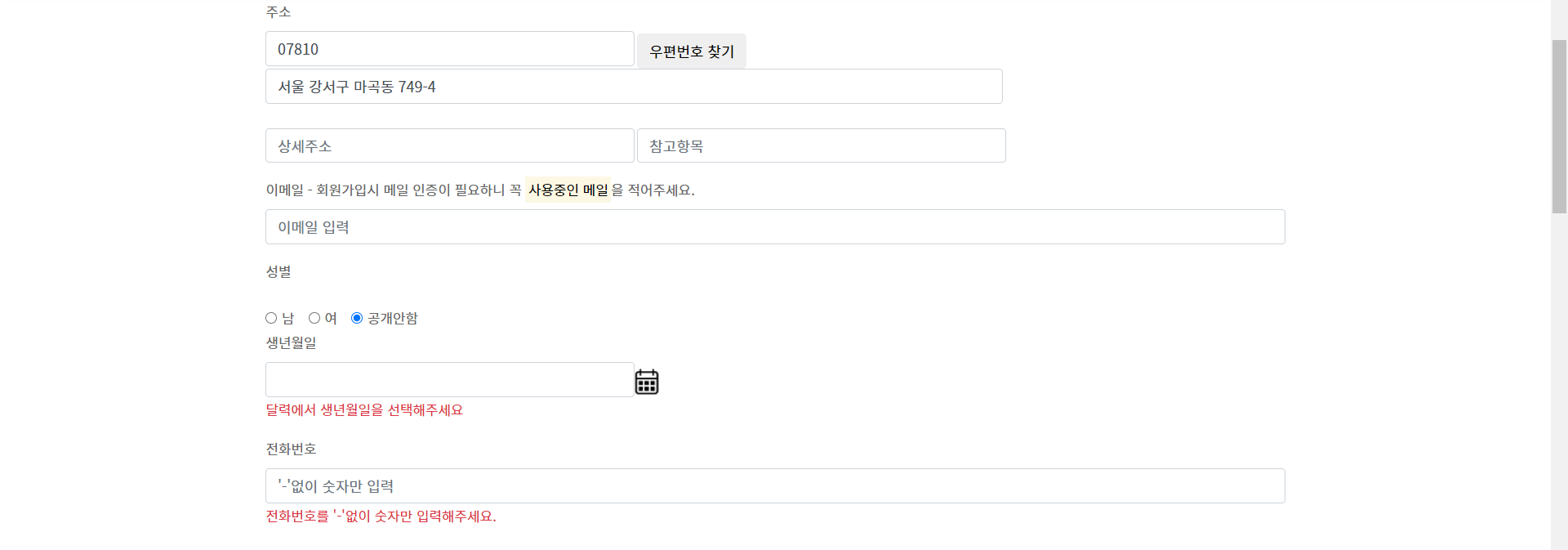
Task: Click the 성별 section label
Action: tap(278, 272)
